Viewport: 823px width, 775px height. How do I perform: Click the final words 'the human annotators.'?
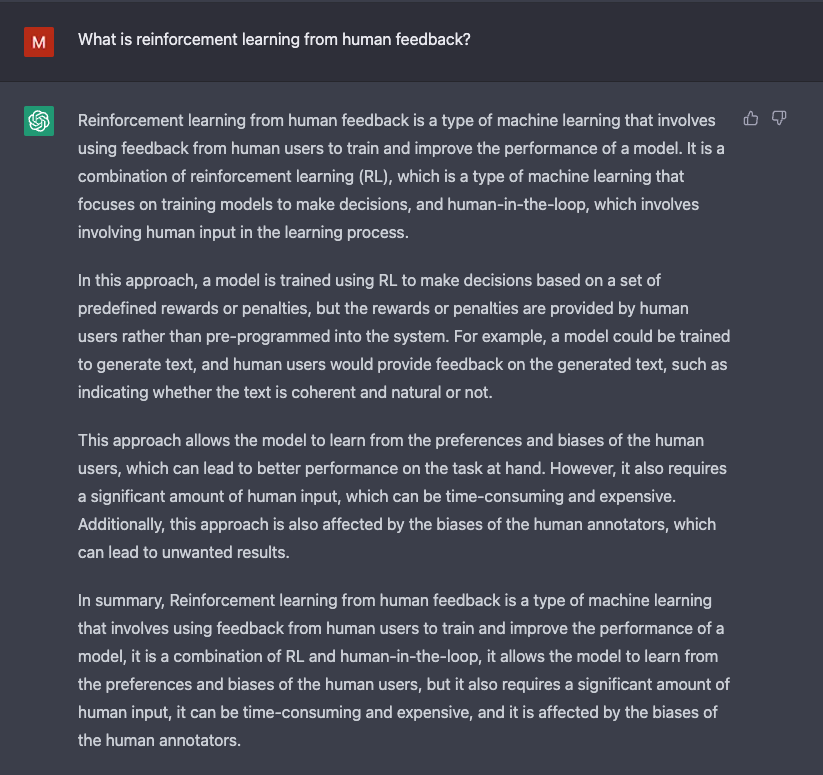(x=159, y=740)
